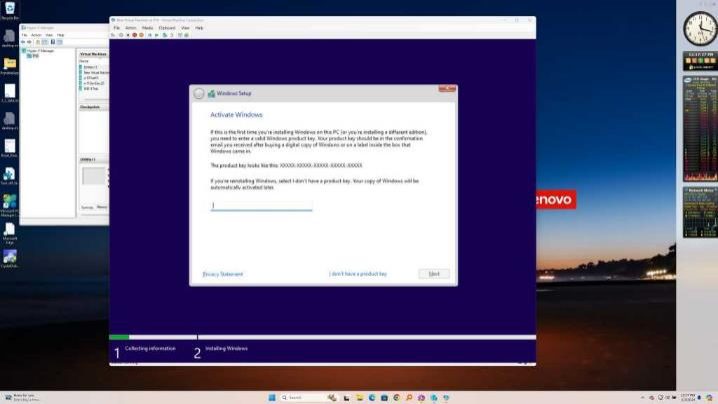
Task: Open File Explorer from the taskbar
Action: click(x=359, y=398)
